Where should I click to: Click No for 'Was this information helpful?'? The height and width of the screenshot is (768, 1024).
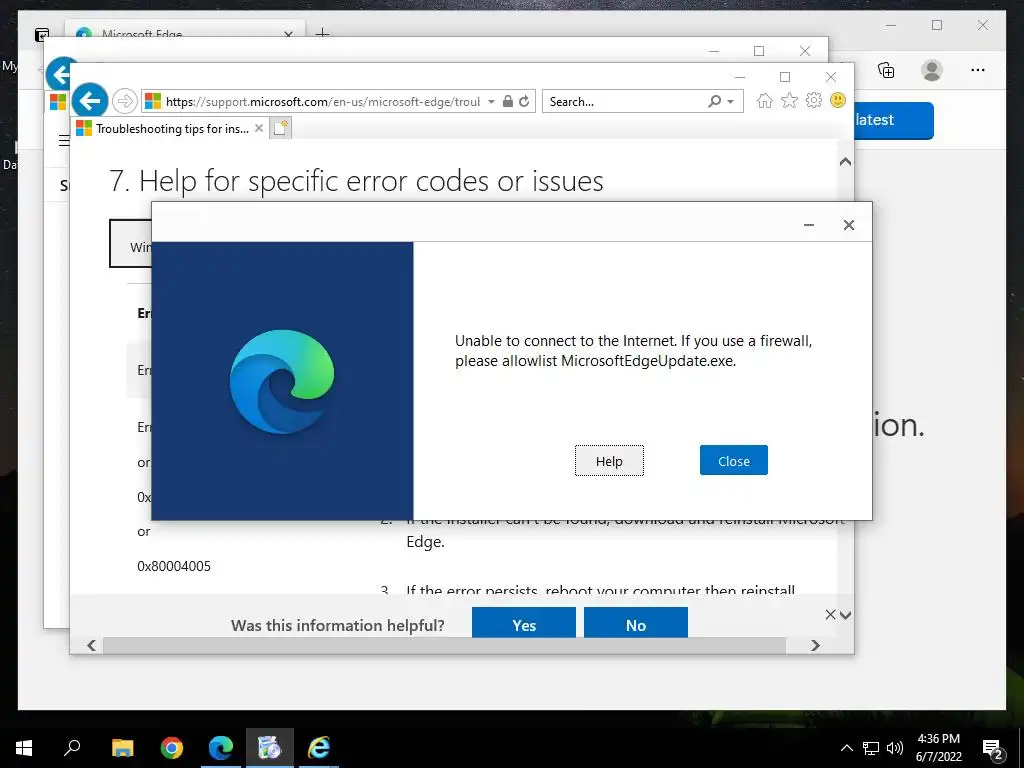tap(635, 623)
